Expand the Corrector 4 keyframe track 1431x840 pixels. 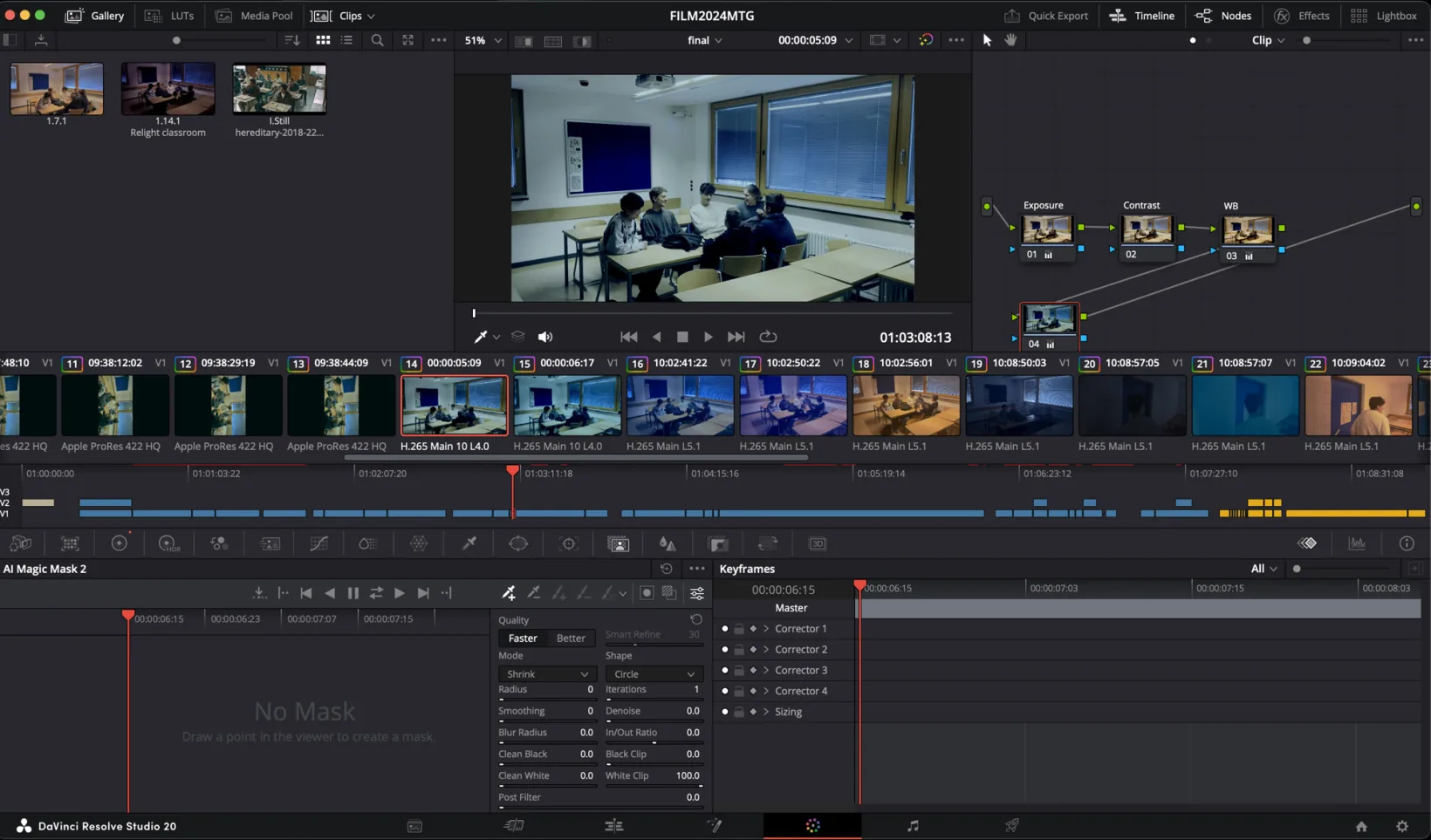click(x=766, y=691)
